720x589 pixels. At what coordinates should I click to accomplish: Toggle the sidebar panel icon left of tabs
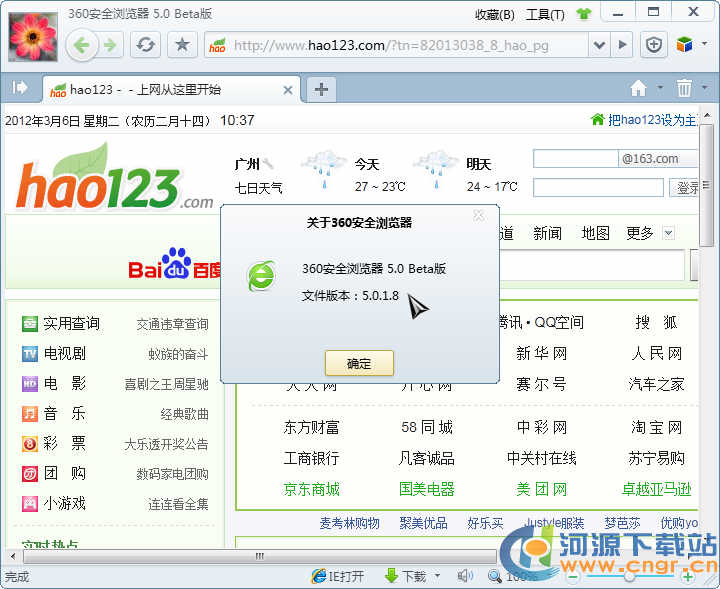point(20,87)
